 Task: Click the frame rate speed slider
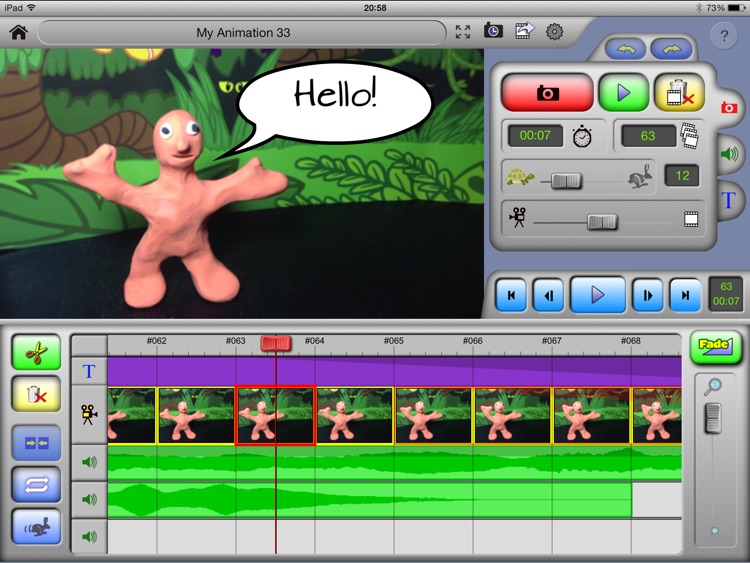coord(565,181)
